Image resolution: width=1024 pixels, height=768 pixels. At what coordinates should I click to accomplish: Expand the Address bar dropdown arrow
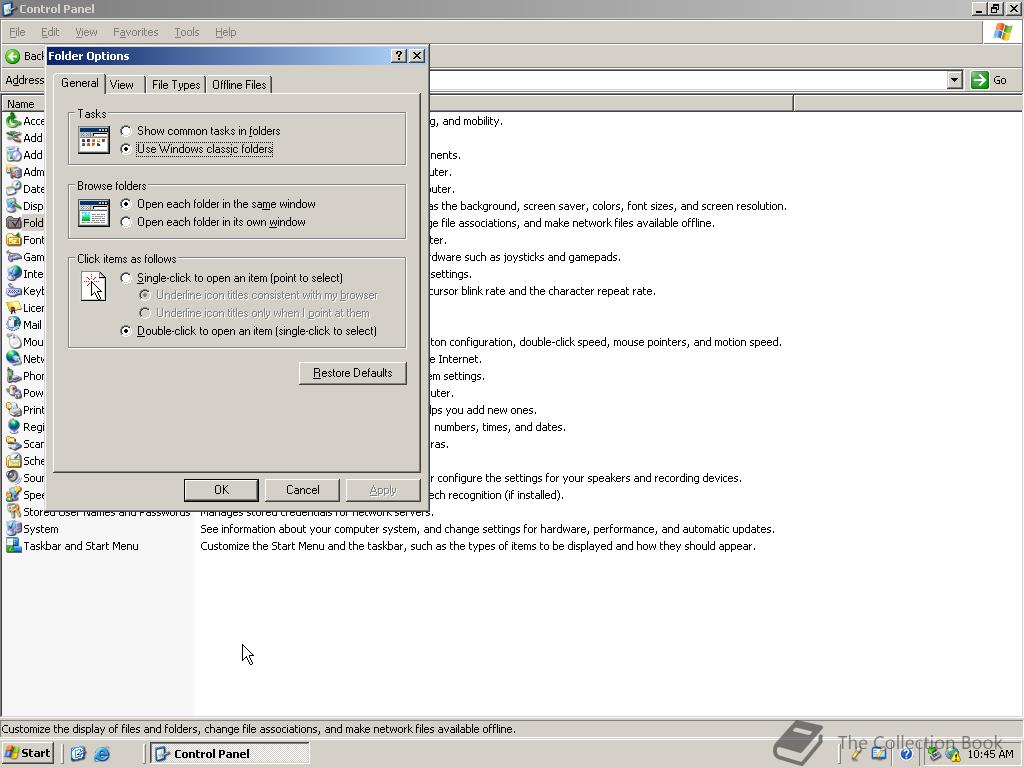954,80
